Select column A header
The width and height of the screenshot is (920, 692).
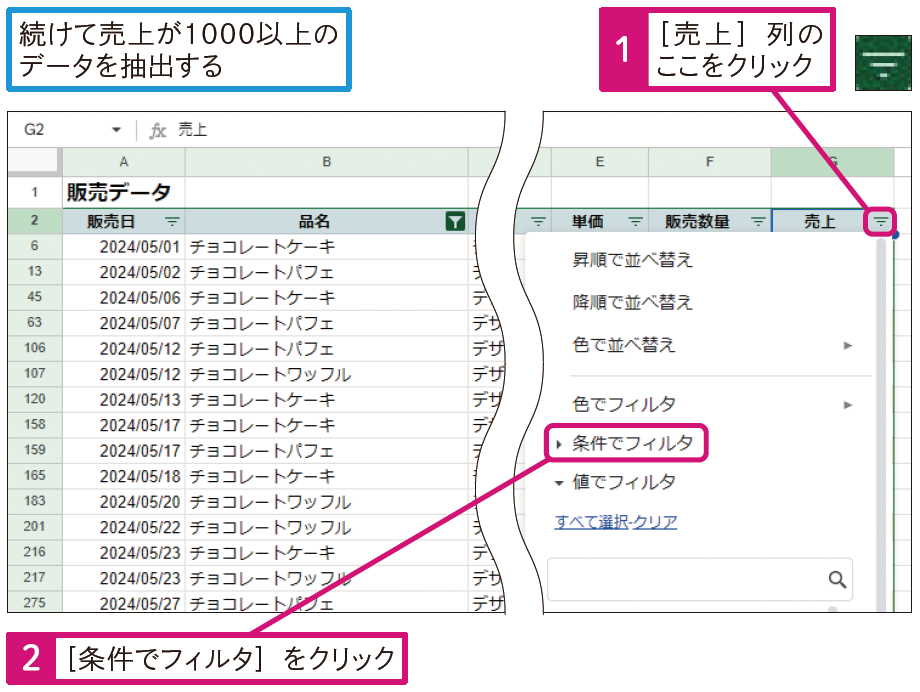124,162
